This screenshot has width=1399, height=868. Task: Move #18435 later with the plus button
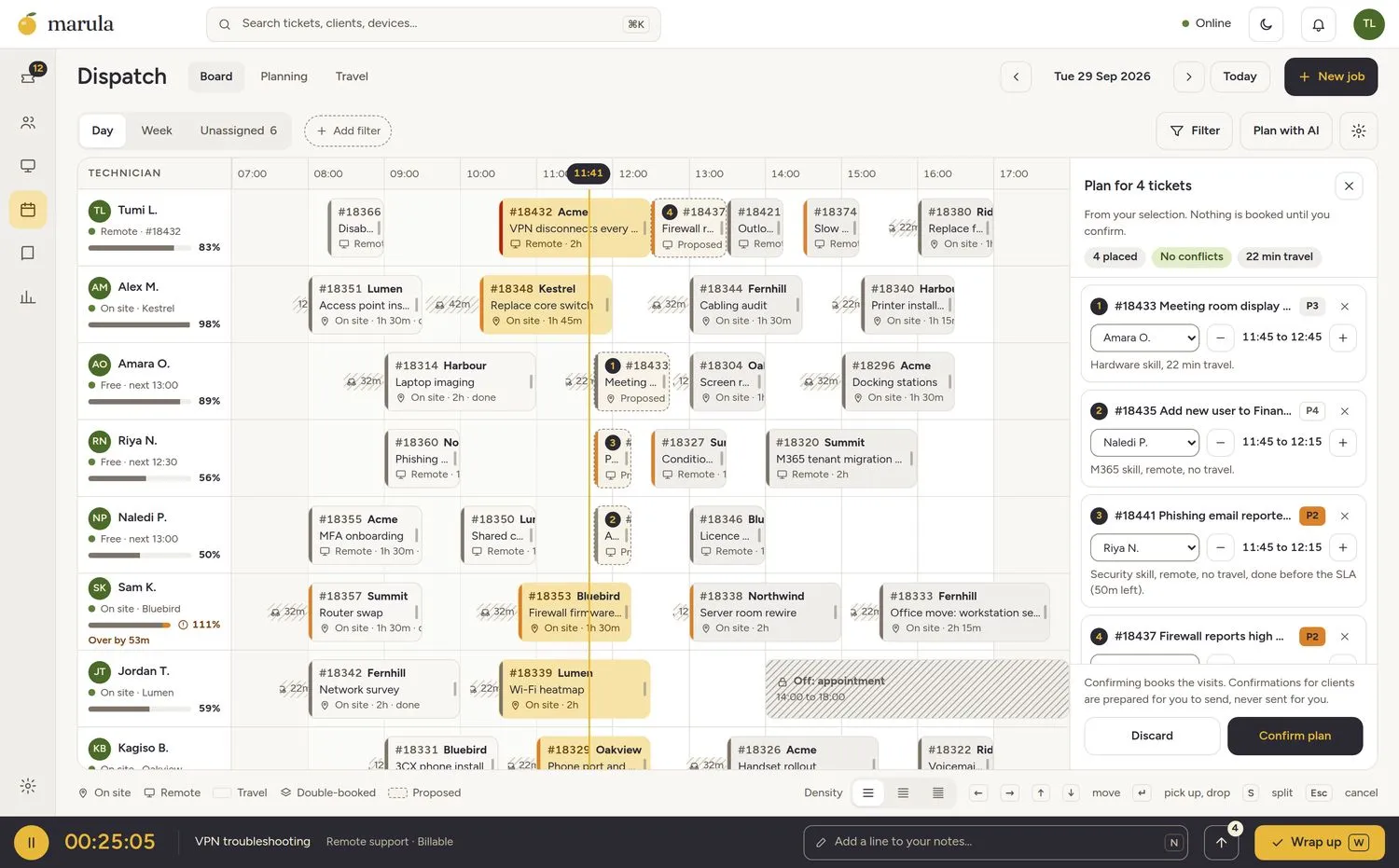[x=1343, y=443]
